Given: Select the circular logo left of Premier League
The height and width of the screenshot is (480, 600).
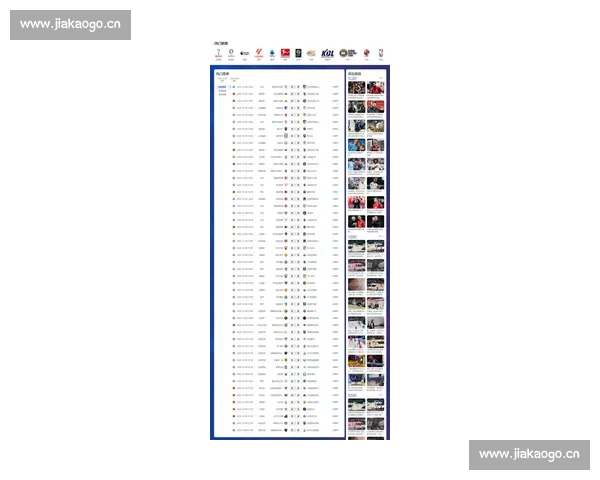Looking at the screenshot, I should 232,52.
